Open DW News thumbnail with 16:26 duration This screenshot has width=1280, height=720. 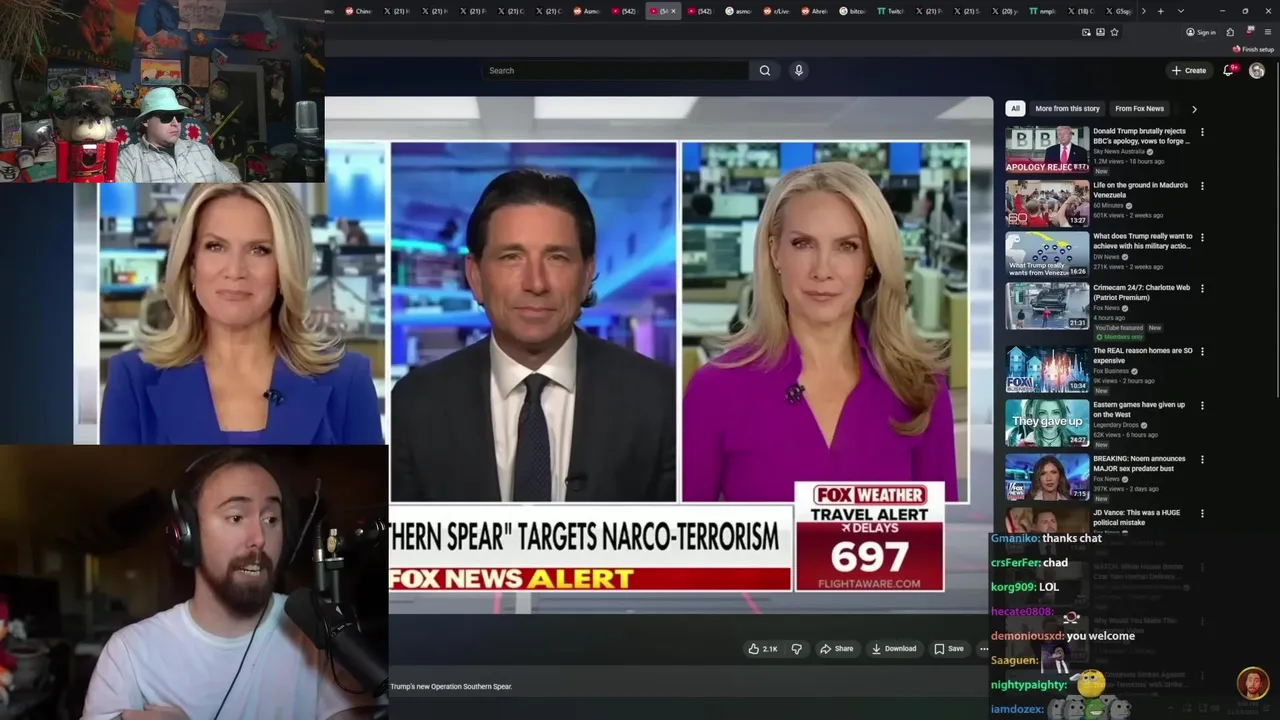(1047, 254)
